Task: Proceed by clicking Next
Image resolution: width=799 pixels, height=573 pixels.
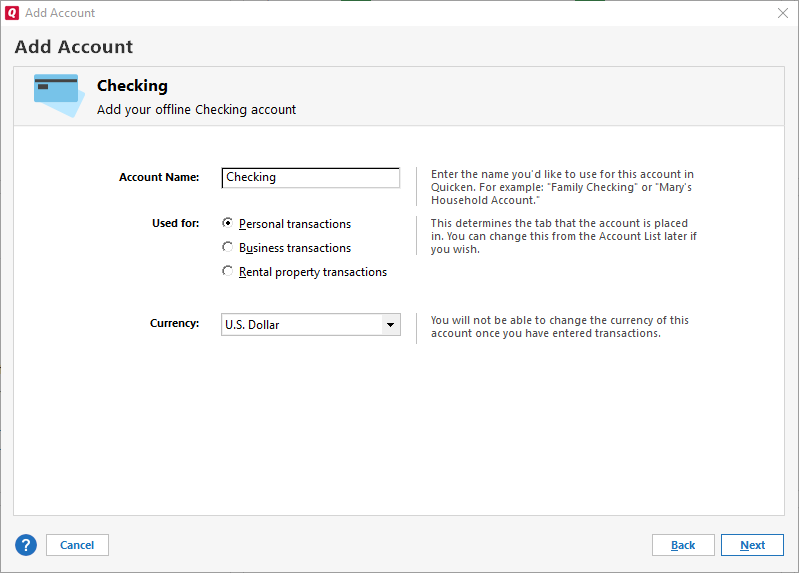Action: [x=752, y=545]
